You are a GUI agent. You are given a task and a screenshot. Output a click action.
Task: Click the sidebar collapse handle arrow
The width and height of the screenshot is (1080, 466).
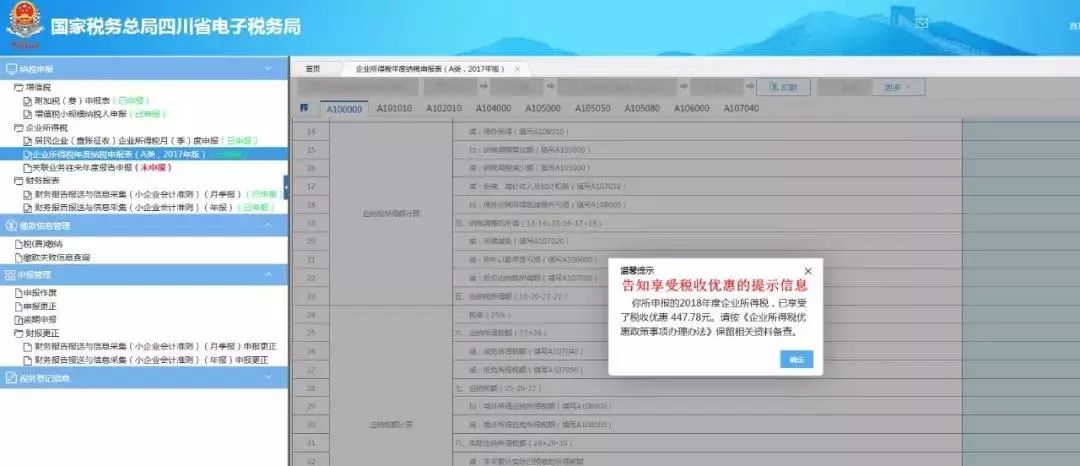(287, 187)
